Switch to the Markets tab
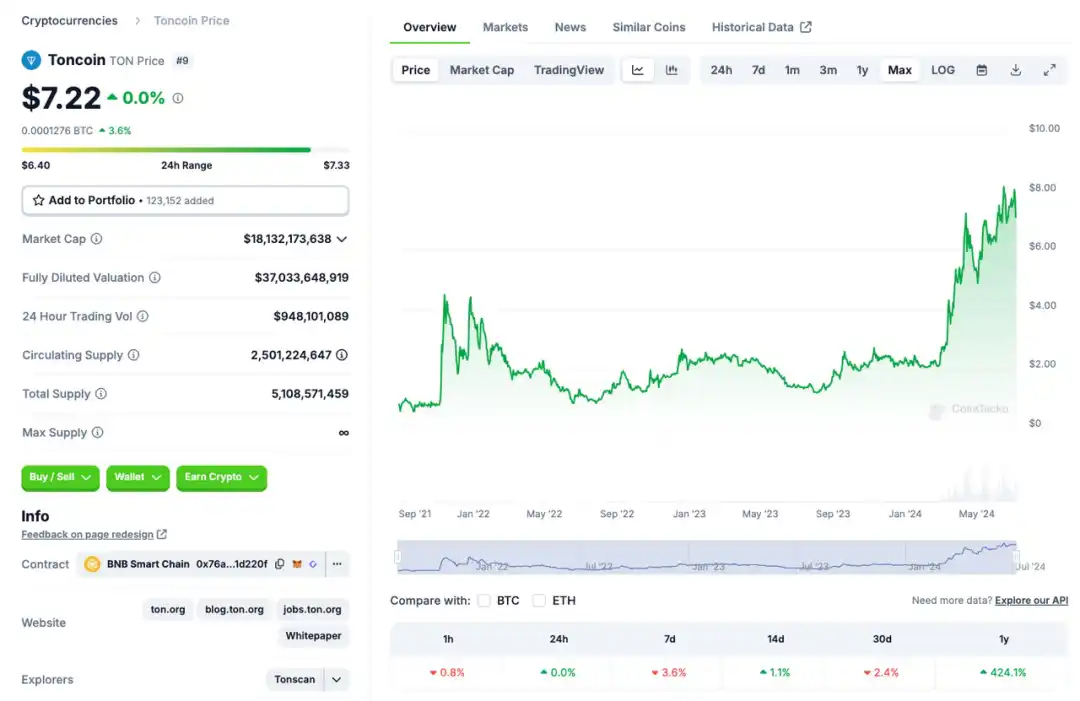Screen dimensions: 1080x701 (x=505, y=27)
